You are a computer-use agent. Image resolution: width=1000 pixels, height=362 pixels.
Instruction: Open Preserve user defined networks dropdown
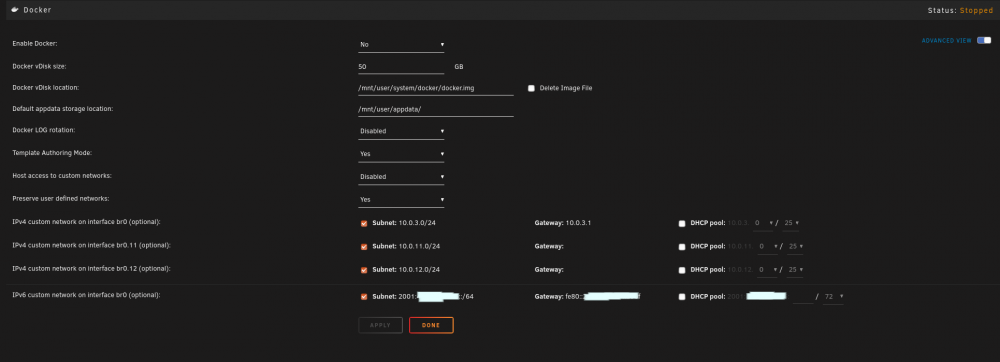401,199
